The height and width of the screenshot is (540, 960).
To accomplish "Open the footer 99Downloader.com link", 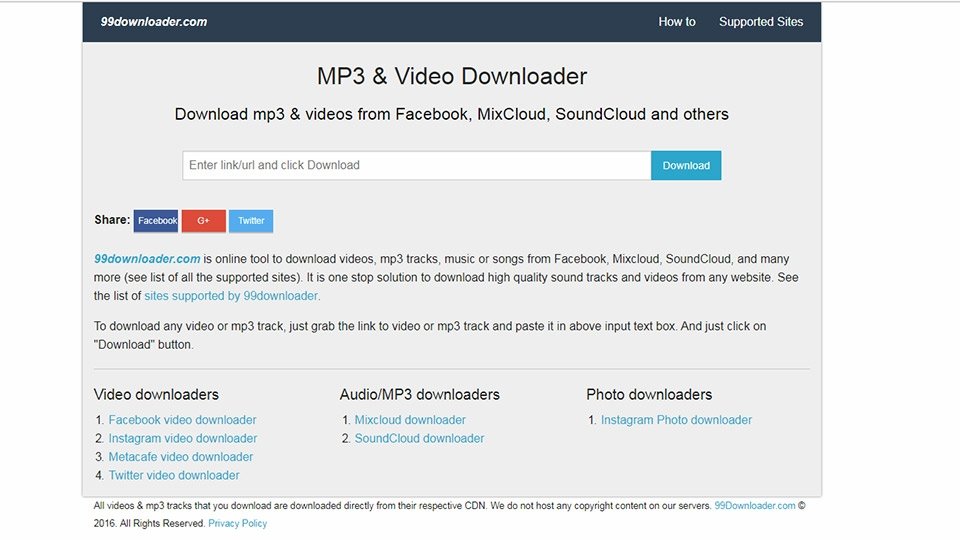I will click(x=755, y=506).
